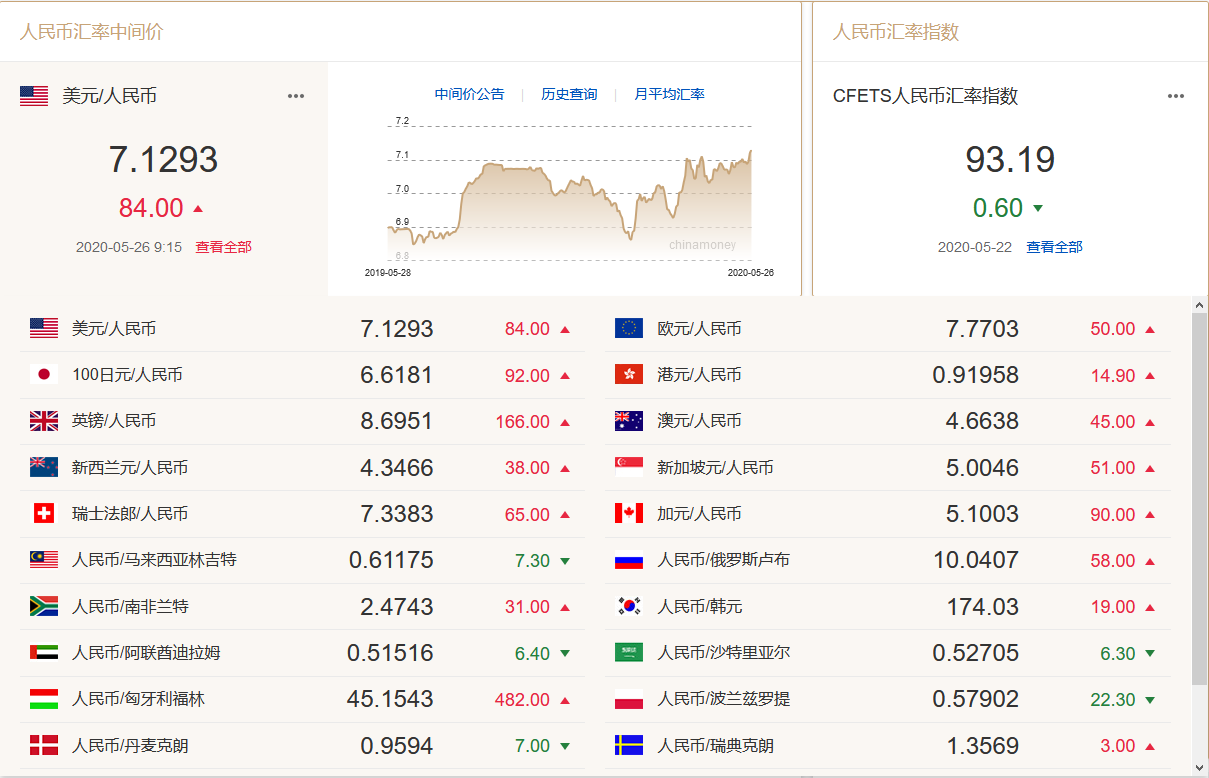The image size is (1209, 778).
Task: Click the Japan flag icon
Action: 44,375
